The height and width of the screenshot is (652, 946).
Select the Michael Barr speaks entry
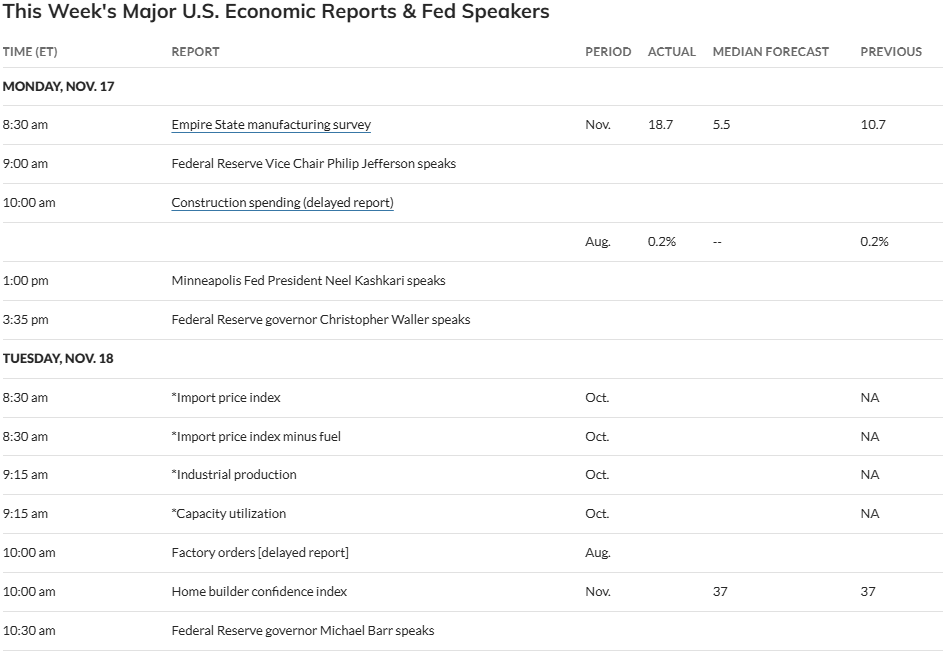(x=303, y=631)
